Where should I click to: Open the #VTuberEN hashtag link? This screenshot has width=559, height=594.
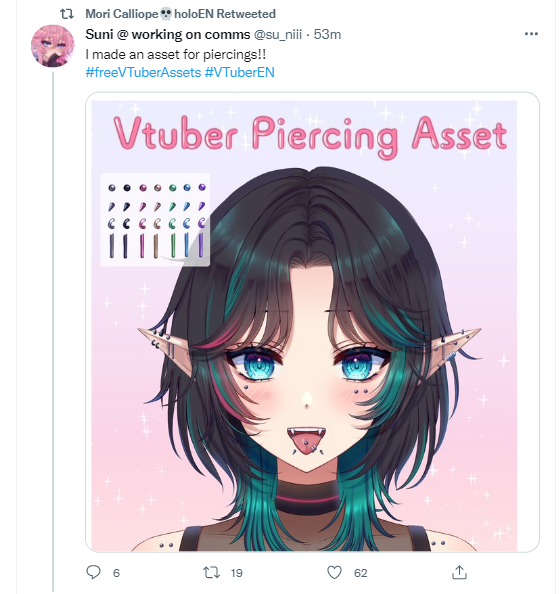(239, 72)
